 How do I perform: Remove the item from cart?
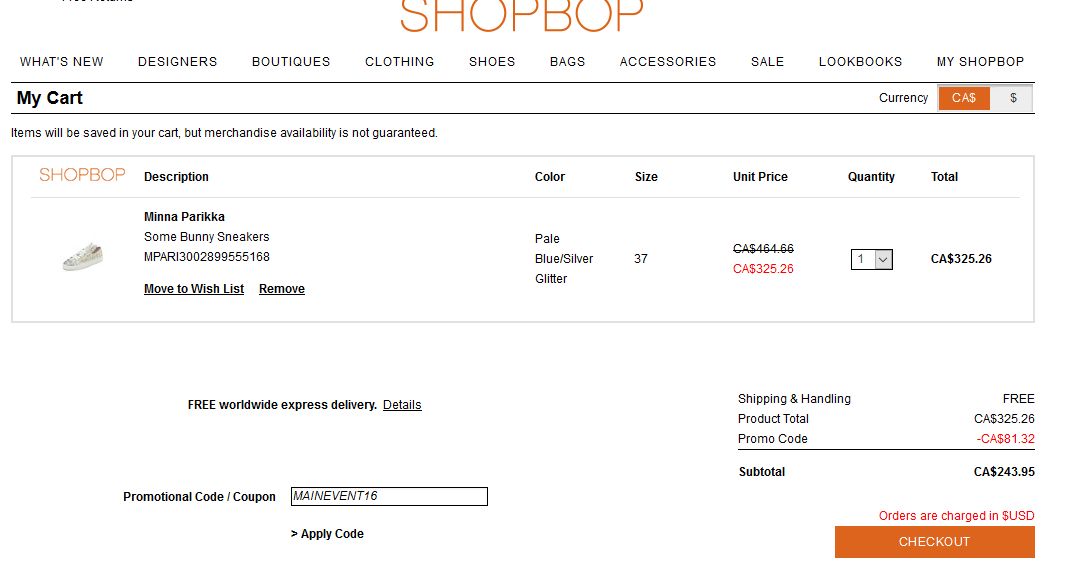[x=282, y=288]
